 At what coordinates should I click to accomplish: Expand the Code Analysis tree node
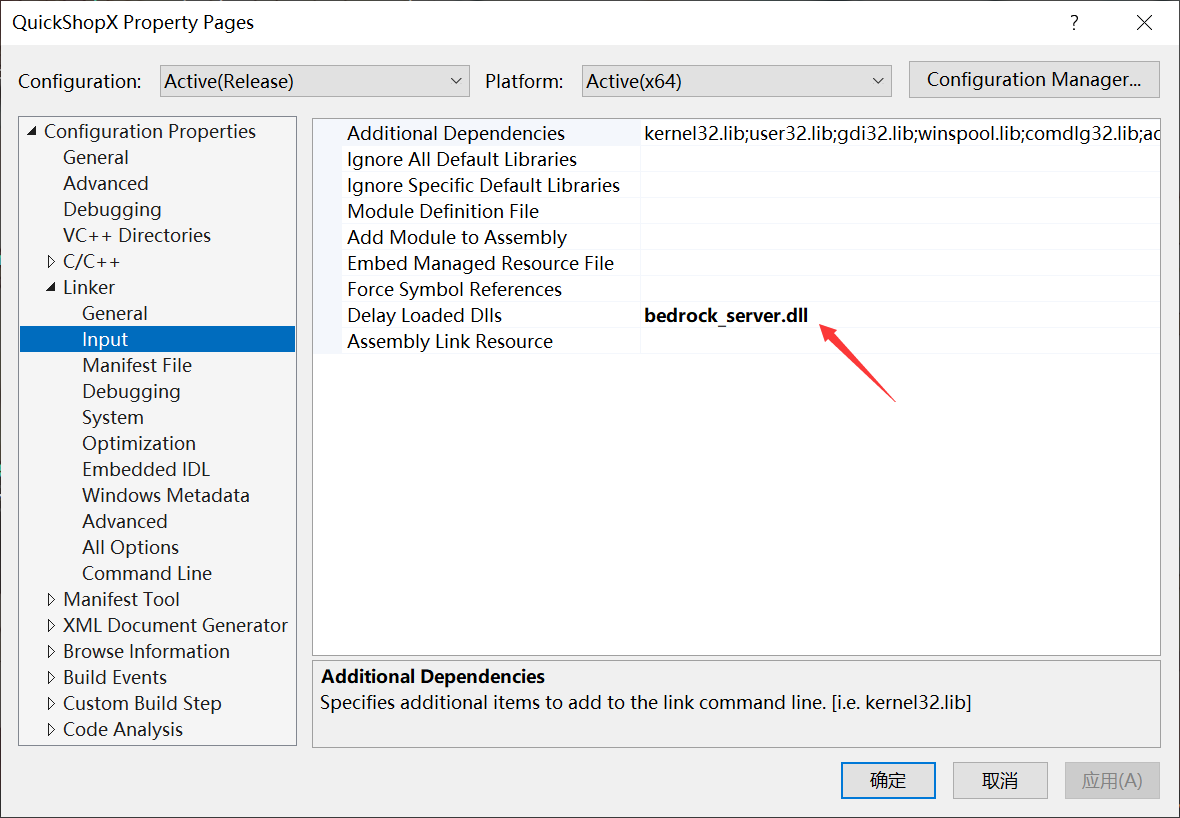51,729
